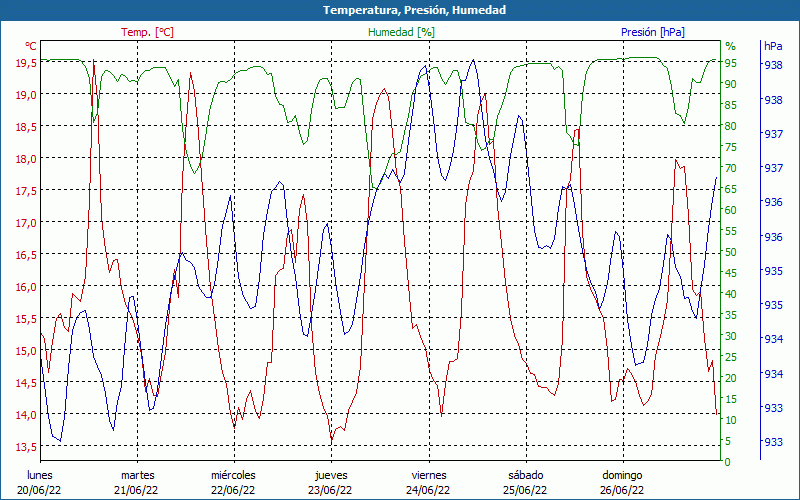Image resolution: width=800 pixels, height=500 pixels.
Task: Click the '60' humidity axis value
Action: 731,210
